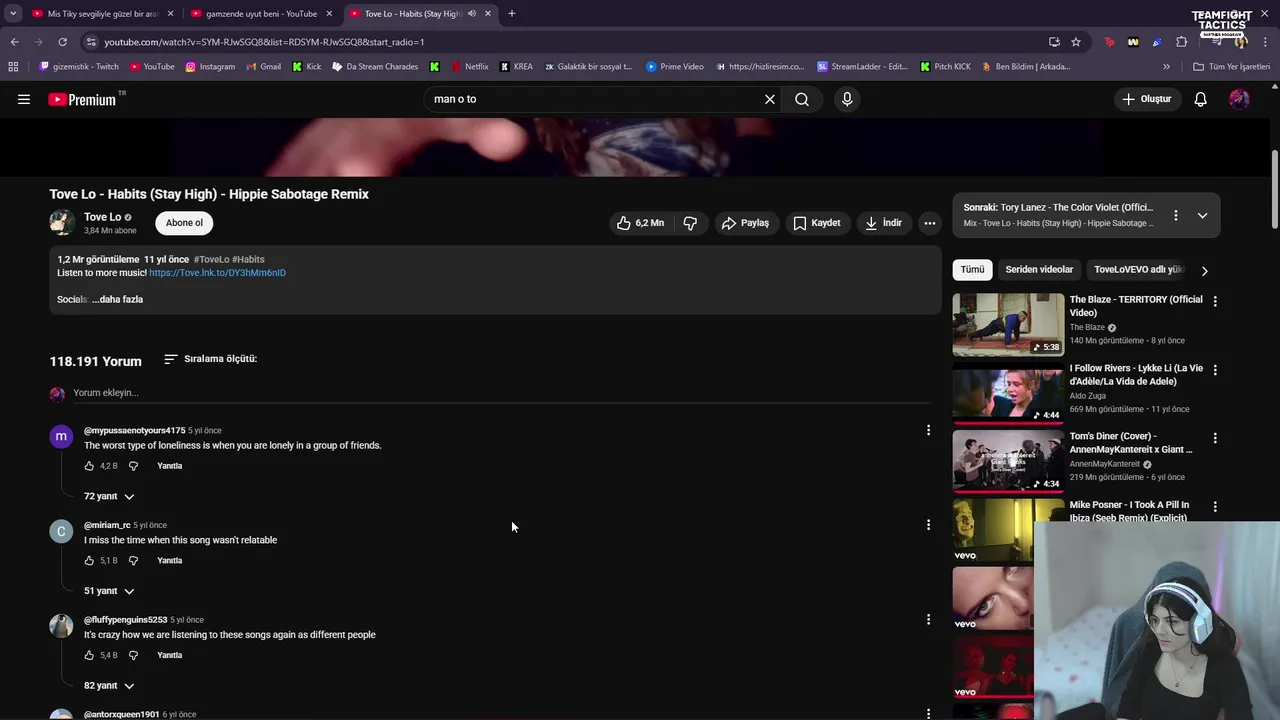Open menu for The Blaze - TERRITORY video

pyautogui.click(x=1215, y=301)
